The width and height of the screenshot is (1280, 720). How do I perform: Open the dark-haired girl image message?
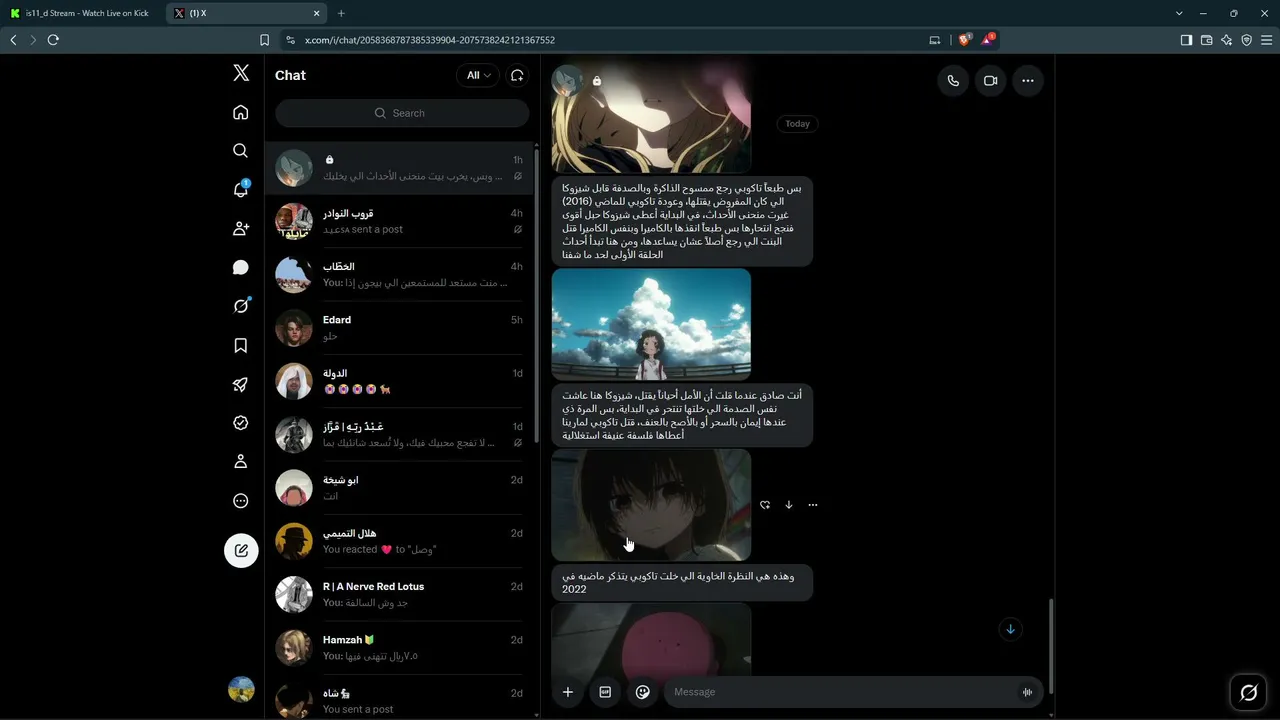[651, 505]
